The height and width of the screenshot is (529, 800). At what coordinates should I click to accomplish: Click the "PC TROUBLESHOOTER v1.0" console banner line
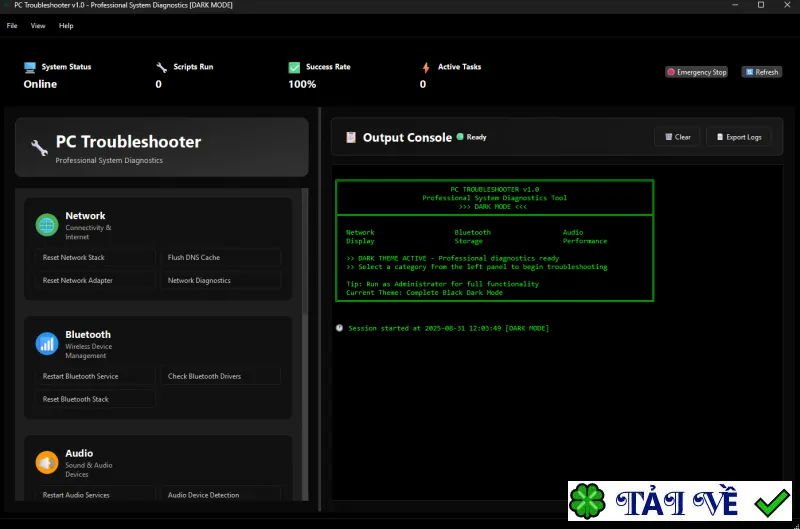coord(494,189)
